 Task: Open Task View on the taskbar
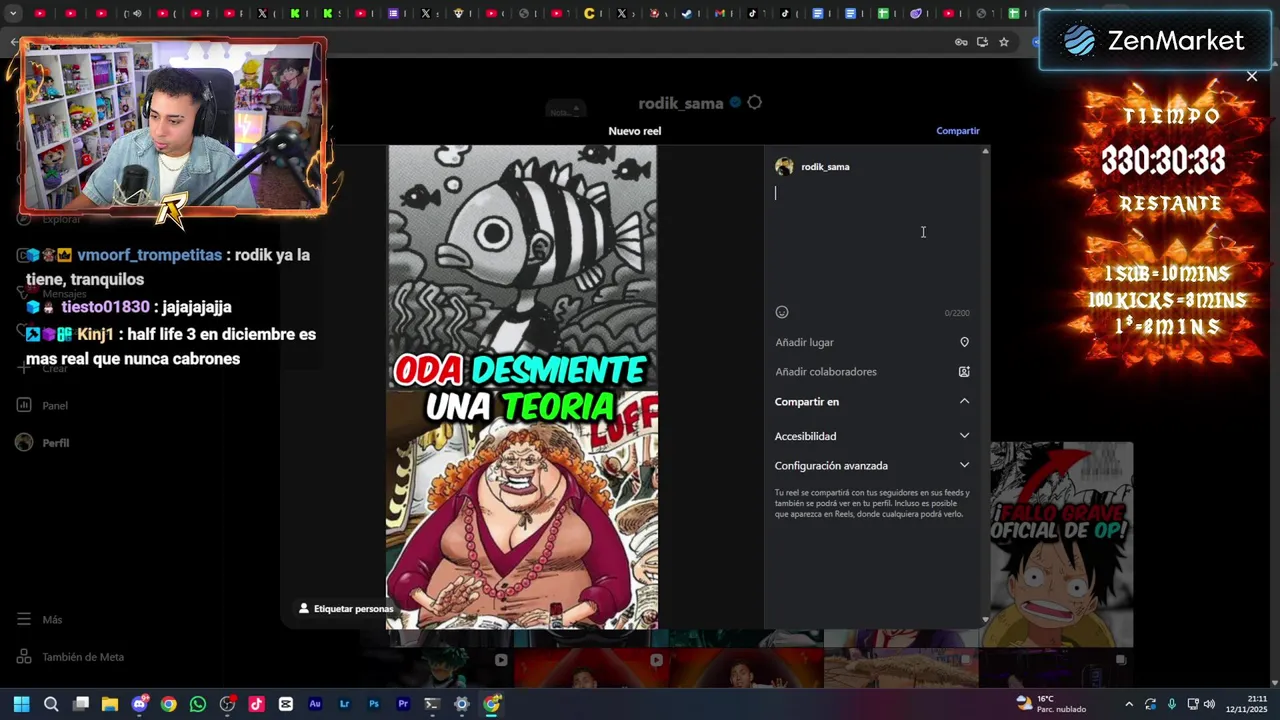pyautogui.click(x=81, y=704)
